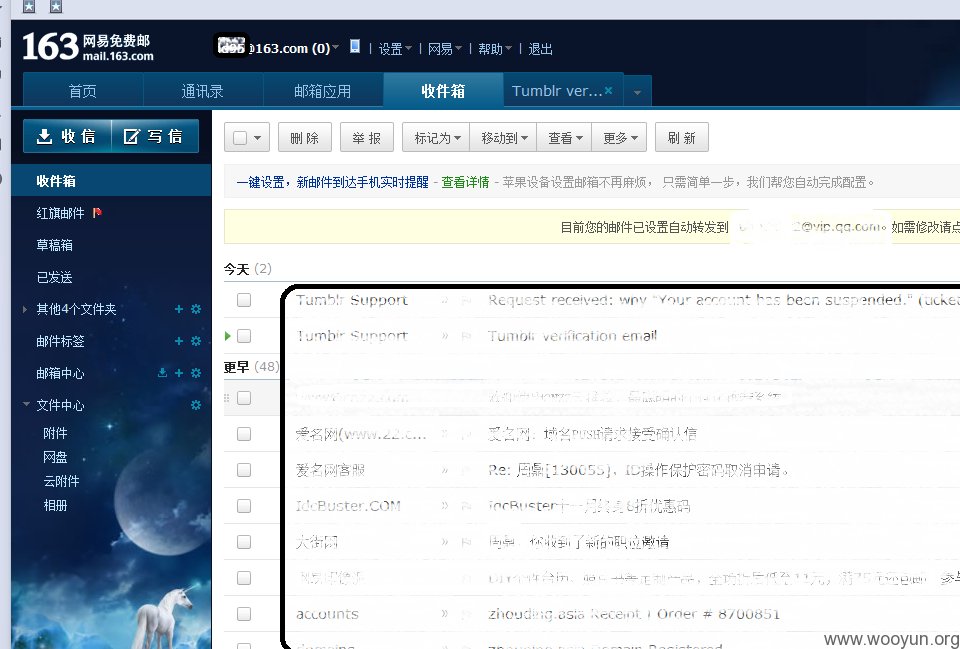The image size is (960, 649).
Task: Click the plus icon beside 邮箱中心
Action: pos(179,373)
